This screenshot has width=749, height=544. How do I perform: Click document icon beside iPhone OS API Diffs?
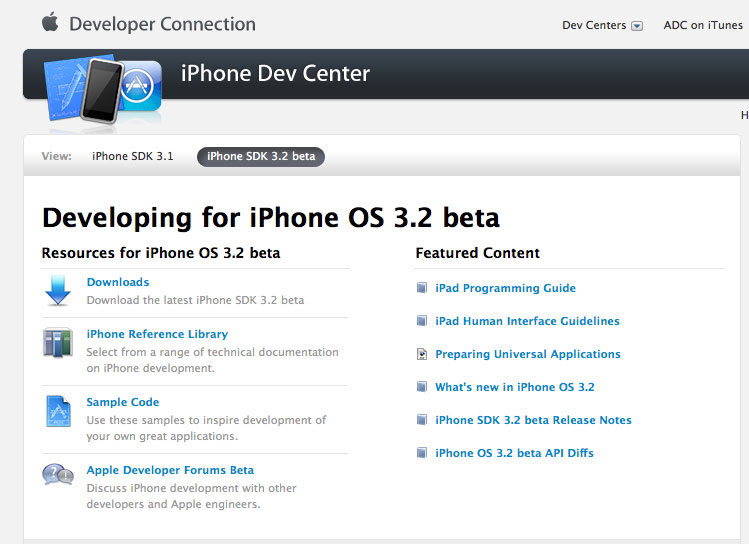pos(422,452)
